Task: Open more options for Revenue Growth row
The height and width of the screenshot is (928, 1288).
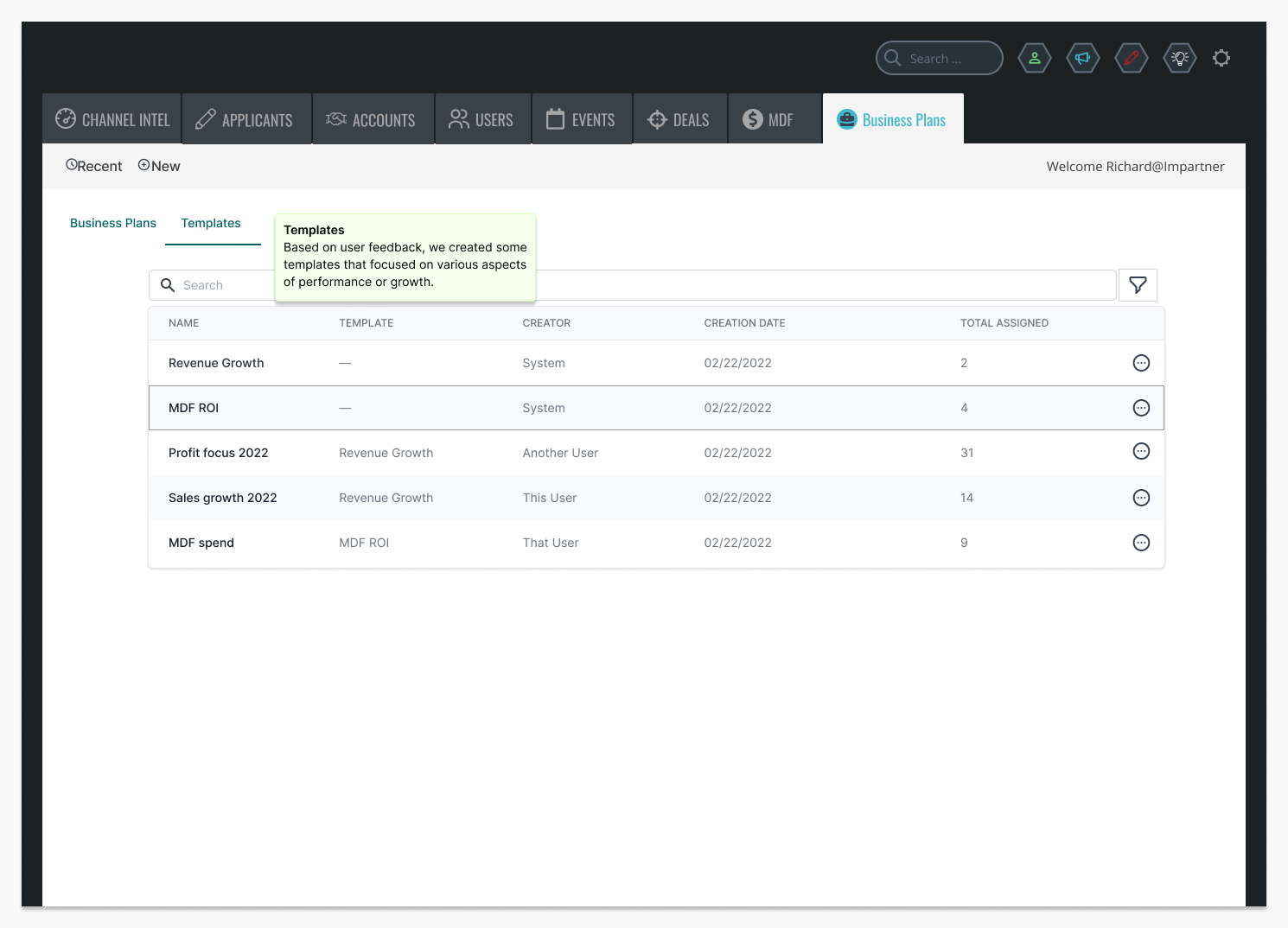Action: [x=1141, y=363]
